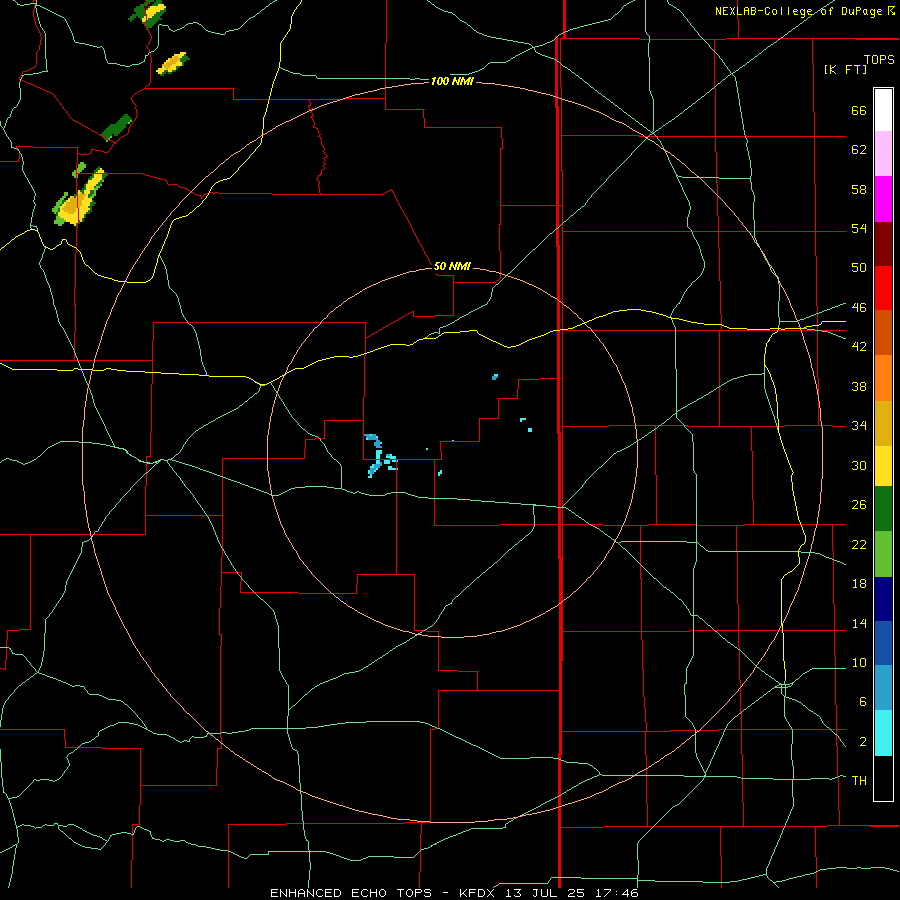Click the light green legend swatch
Screen dimensions: 900x900
[883, 554]
